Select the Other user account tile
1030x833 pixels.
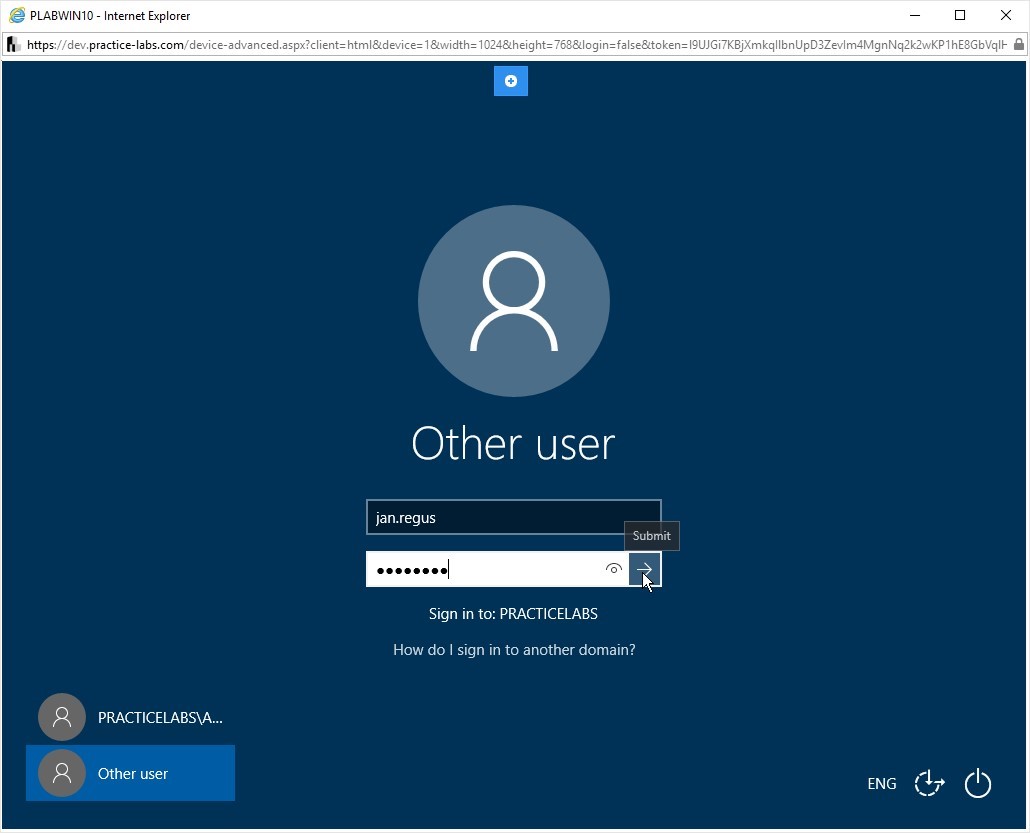[131, 773]
